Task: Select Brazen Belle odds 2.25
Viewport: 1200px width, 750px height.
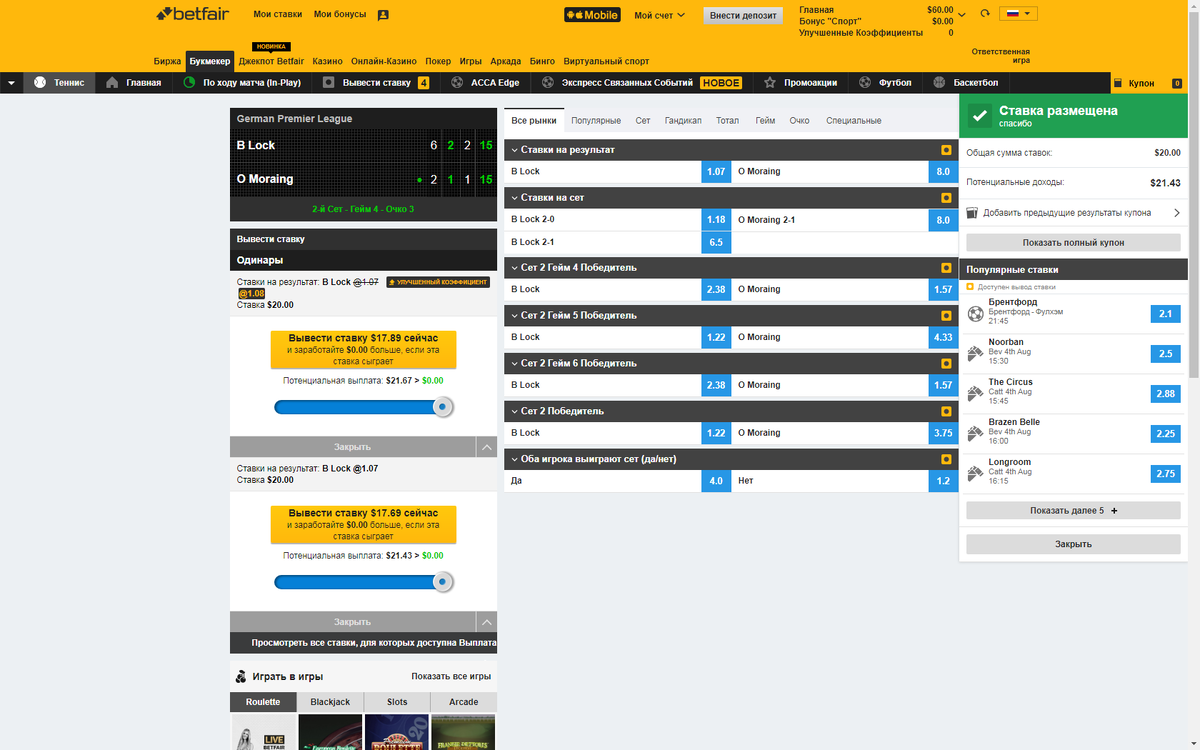Action: [1165, 434]
